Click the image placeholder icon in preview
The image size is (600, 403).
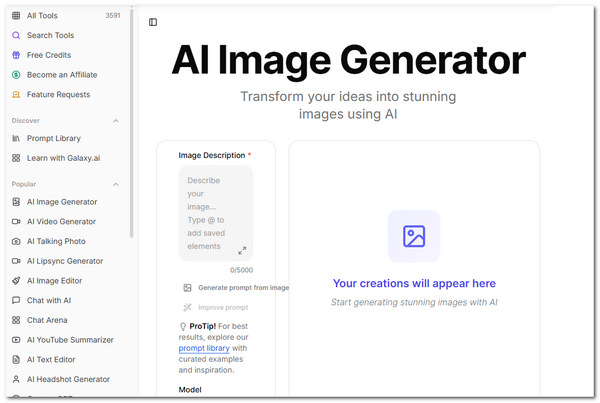click(414, 236)
